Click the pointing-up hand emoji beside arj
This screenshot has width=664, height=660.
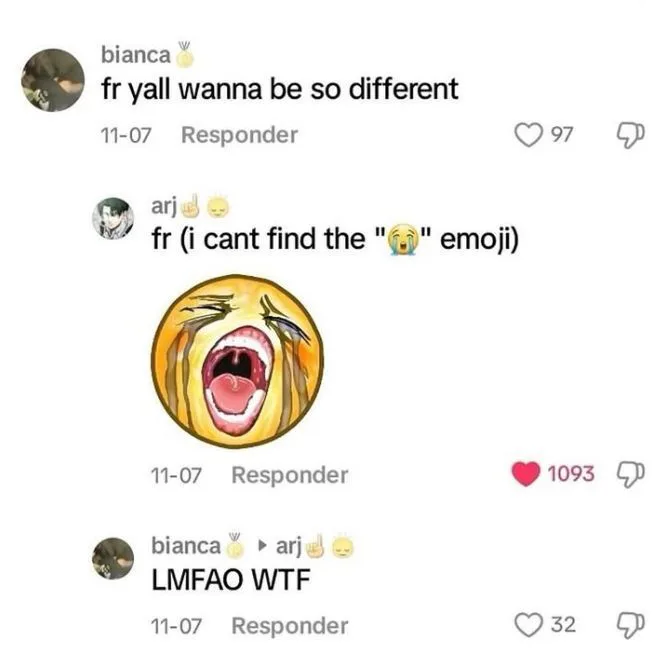click(191, 206)
